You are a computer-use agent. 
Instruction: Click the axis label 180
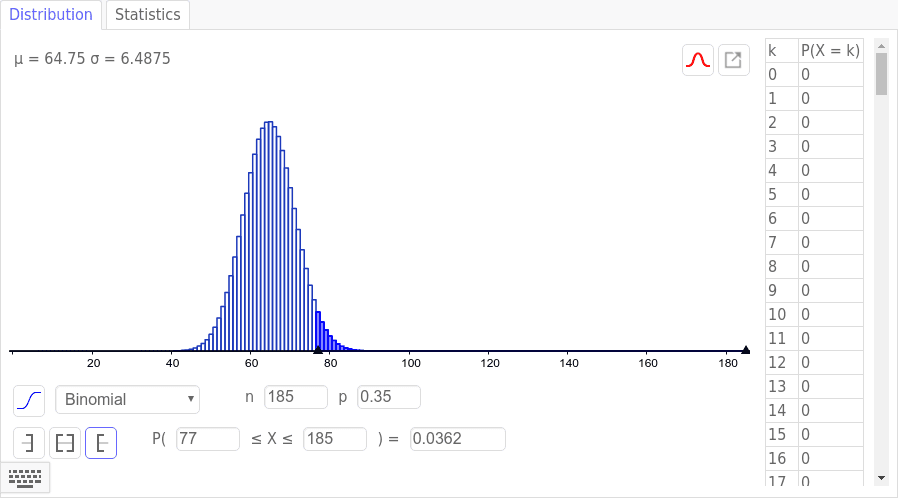pos(728,363)
